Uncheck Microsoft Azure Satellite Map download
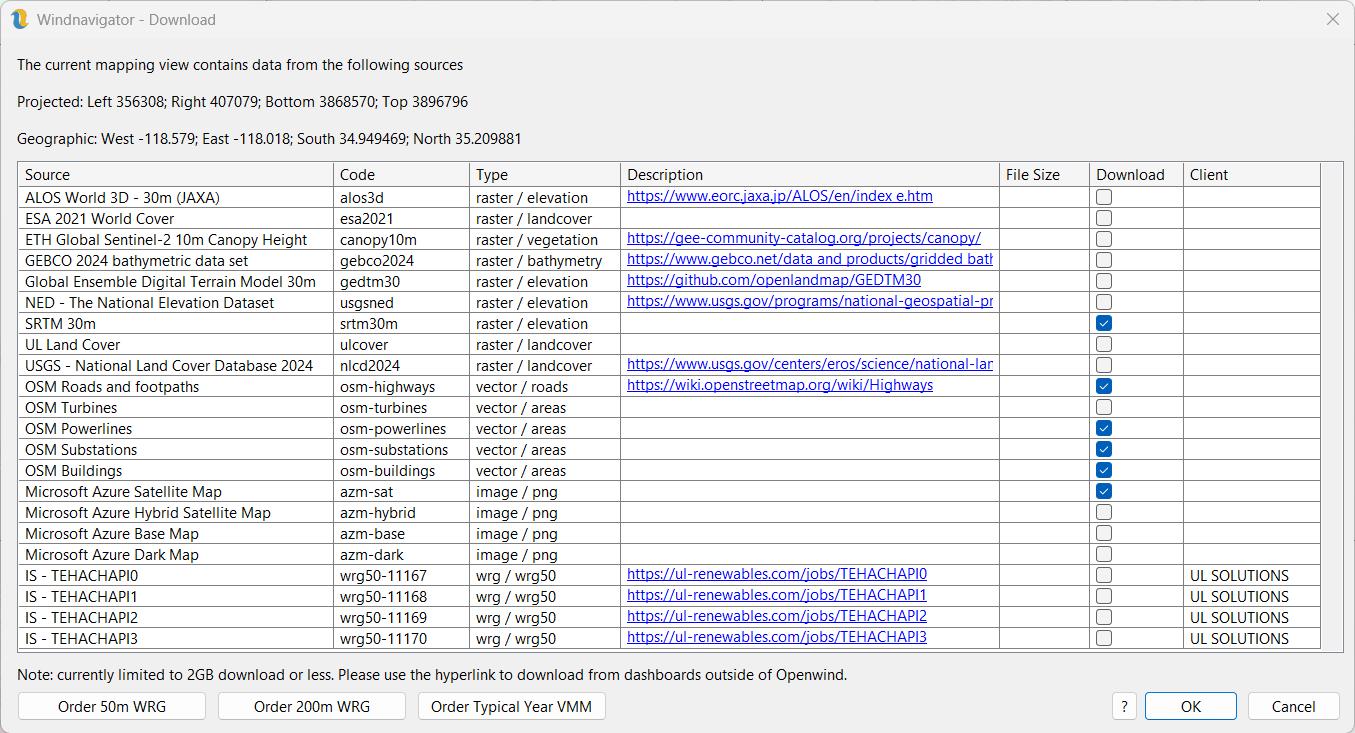1355x733 pixels. pos(1104,491)
